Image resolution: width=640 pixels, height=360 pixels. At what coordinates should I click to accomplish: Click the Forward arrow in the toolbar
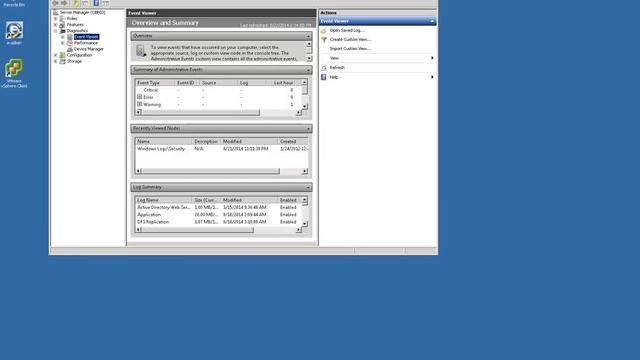click(x=64, y=3)
